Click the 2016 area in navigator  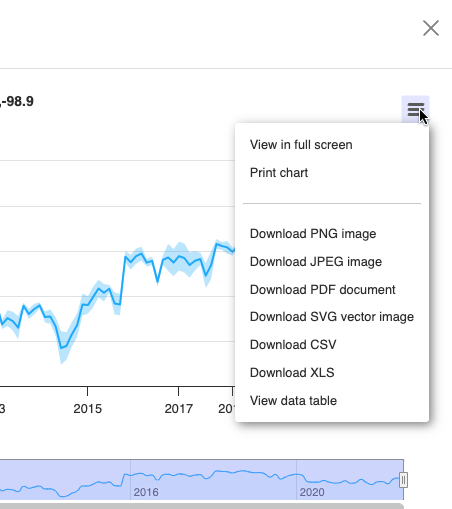(146, 492)
